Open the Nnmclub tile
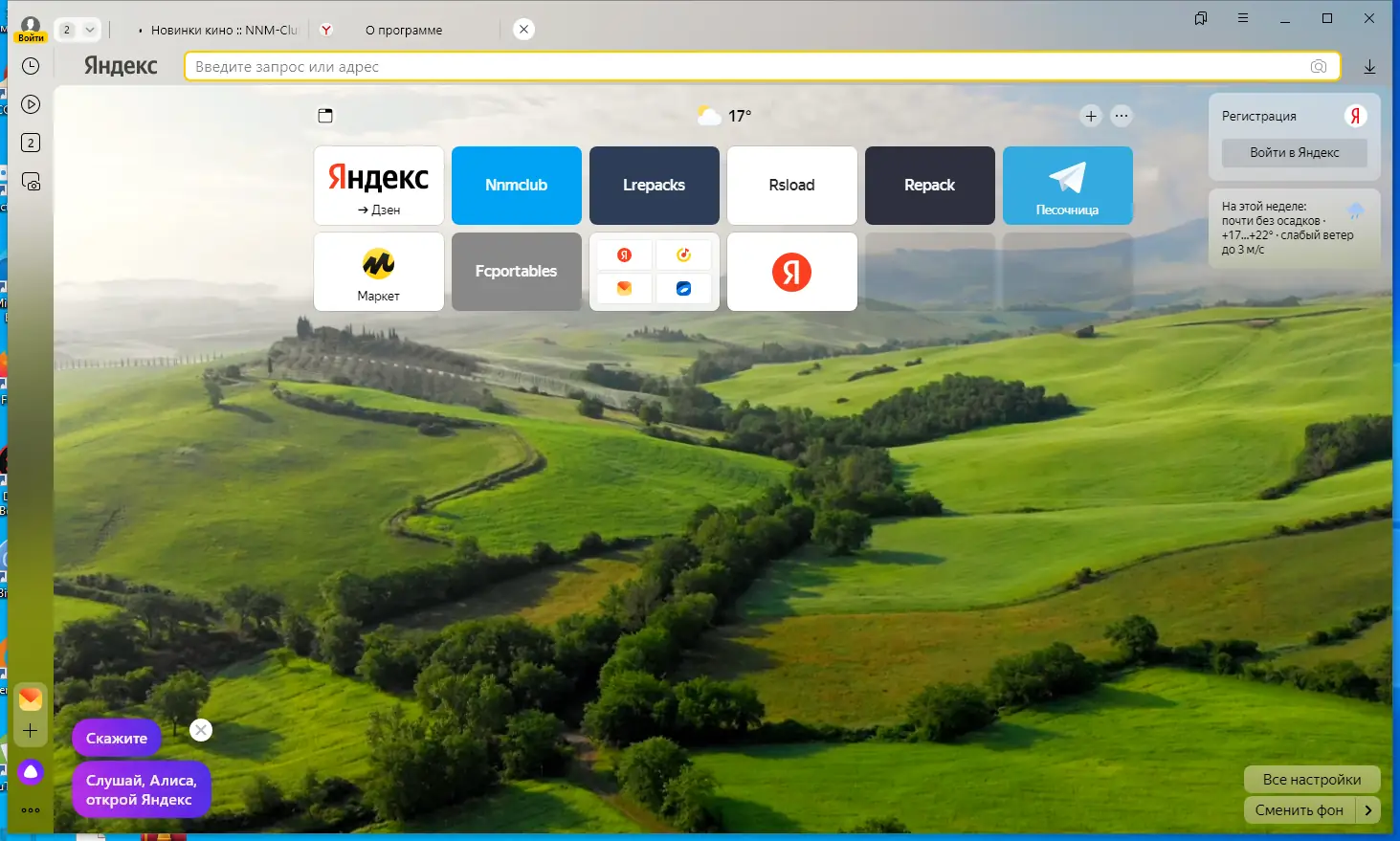The image size is (1400, 841). click(517, 186)
